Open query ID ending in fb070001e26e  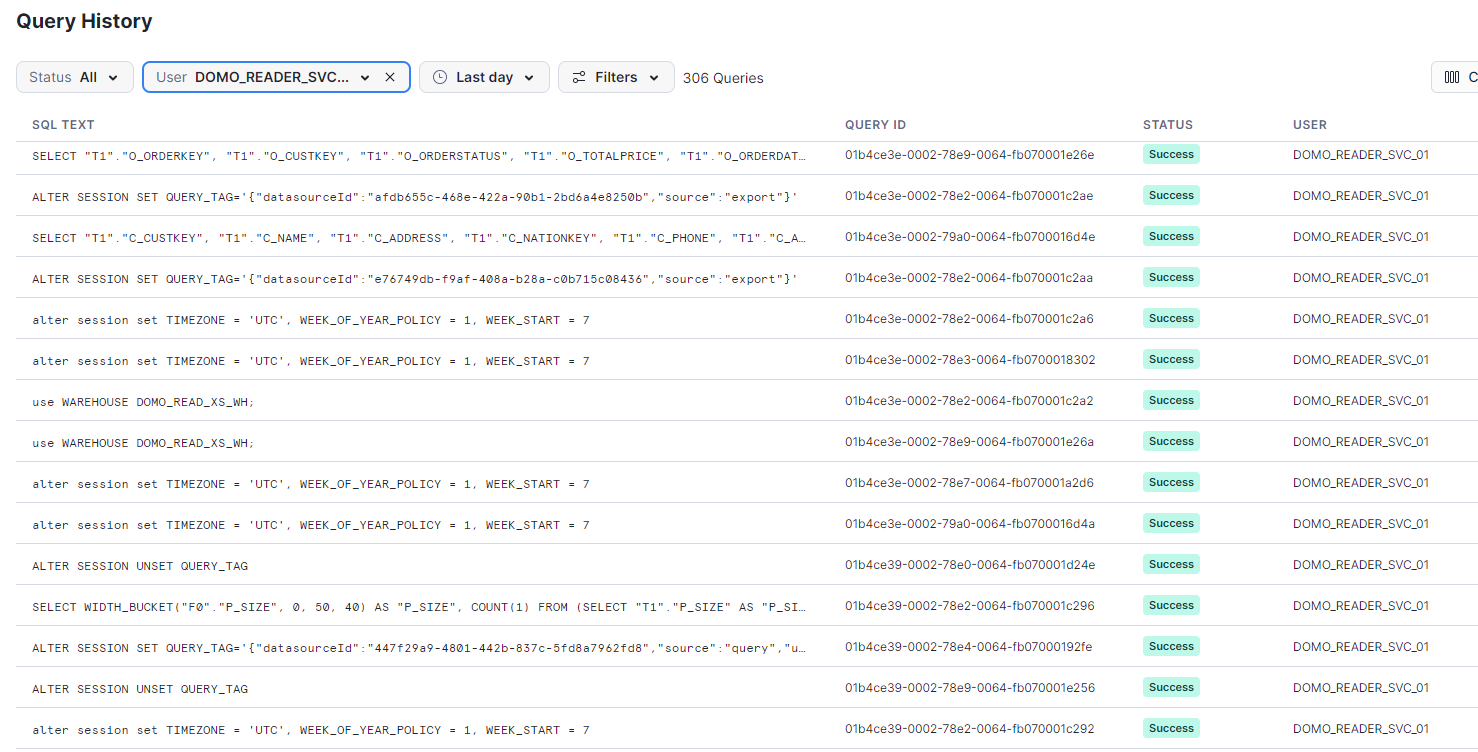969,155
